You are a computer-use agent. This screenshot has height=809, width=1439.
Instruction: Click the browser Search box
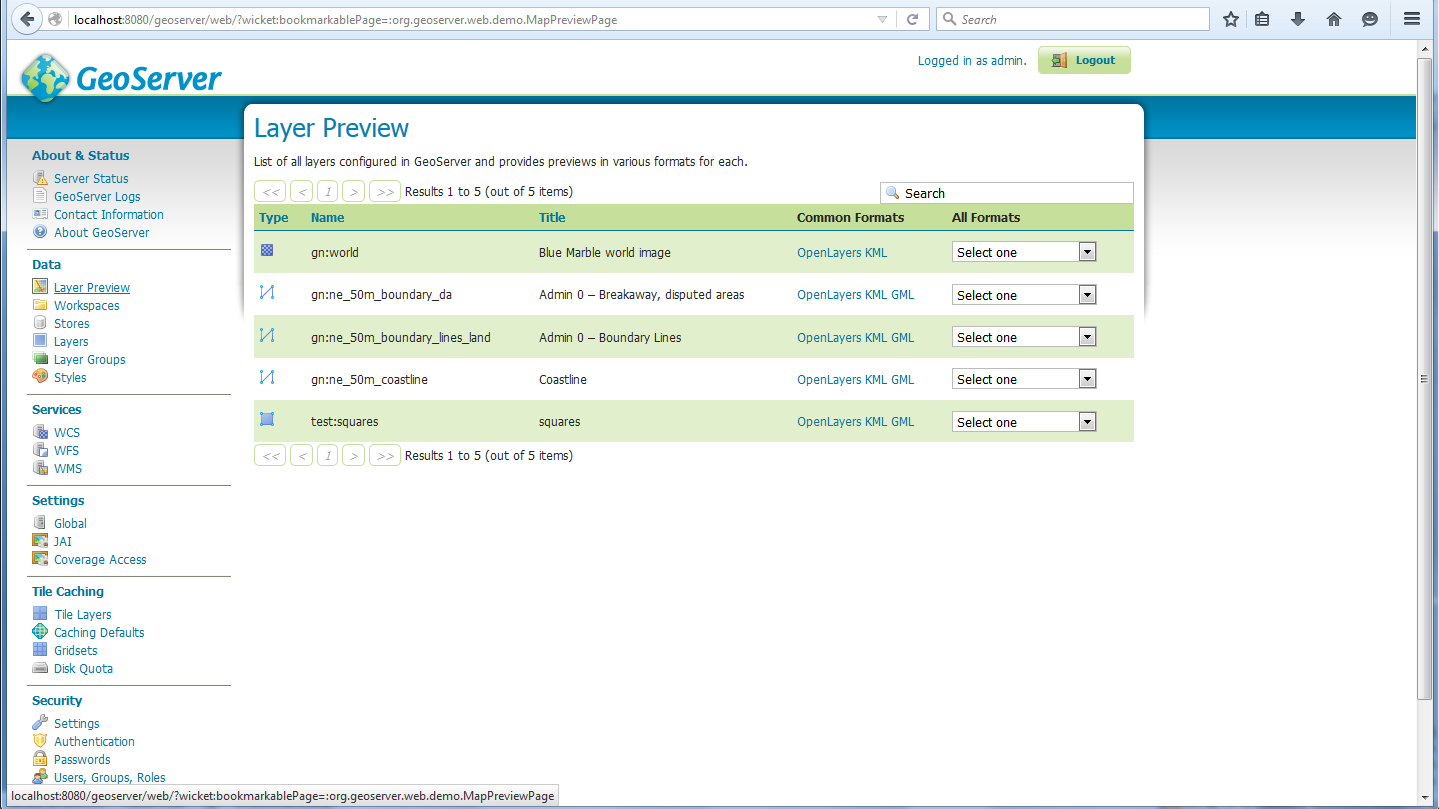(1073, 19)
